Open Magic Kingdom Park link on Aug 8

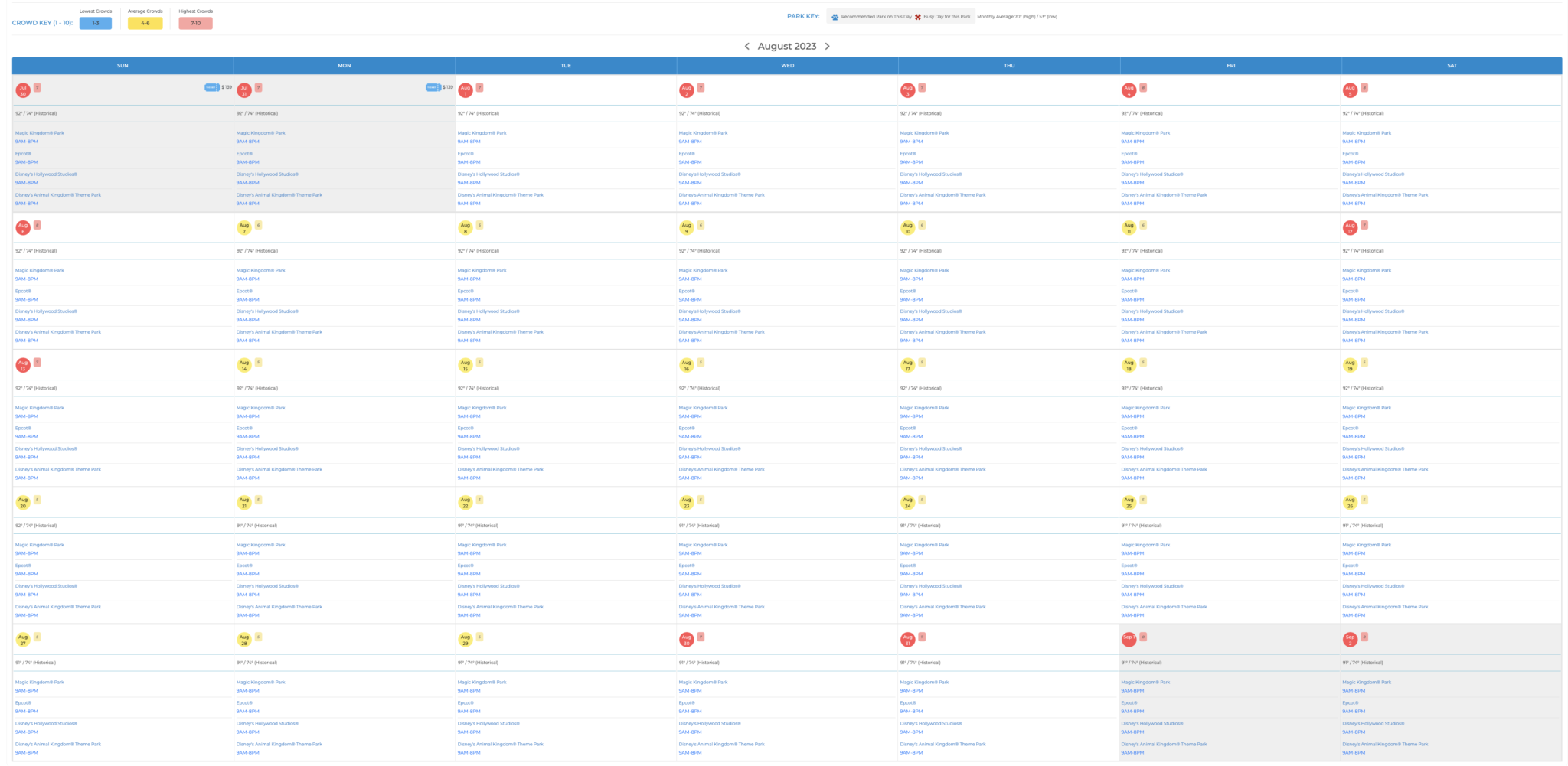482,270
